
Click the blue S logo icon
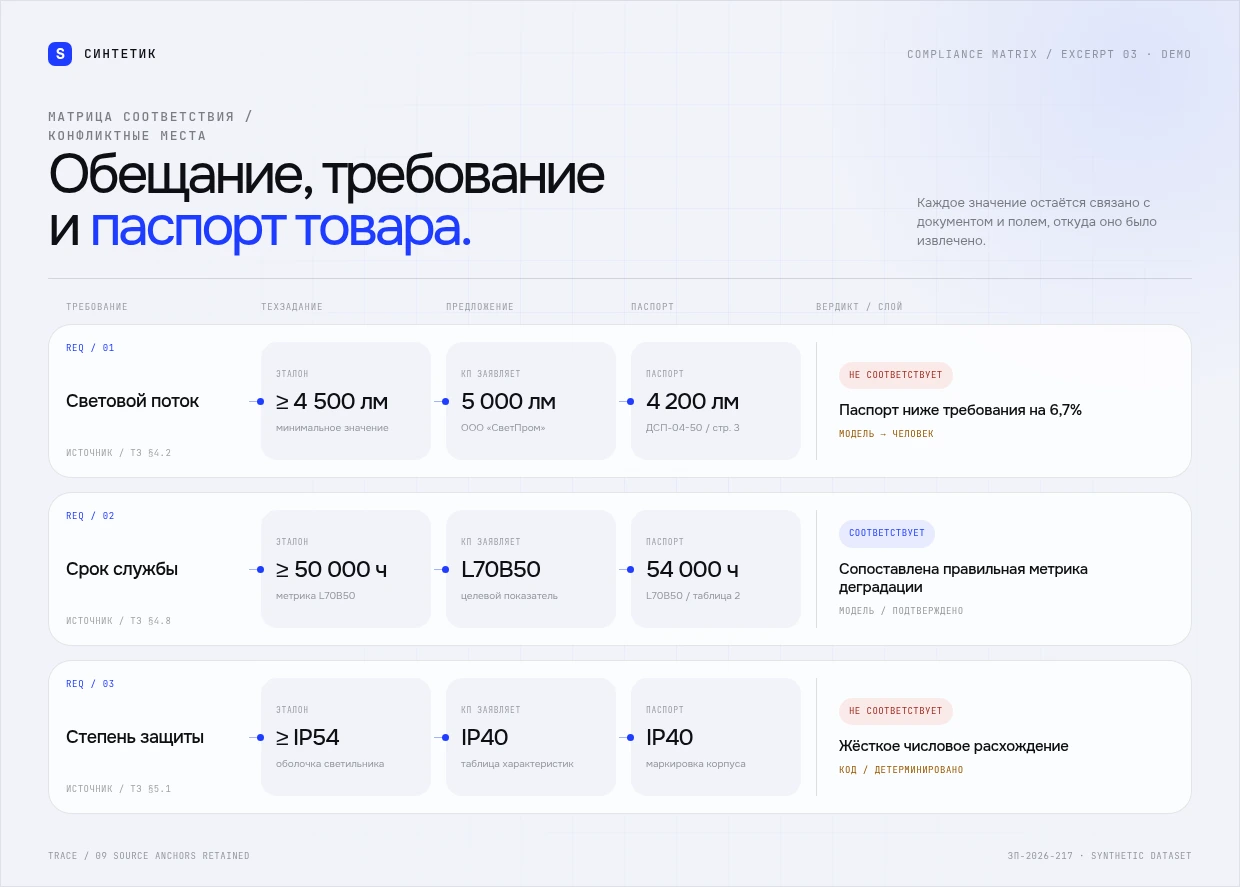point(60,54)
